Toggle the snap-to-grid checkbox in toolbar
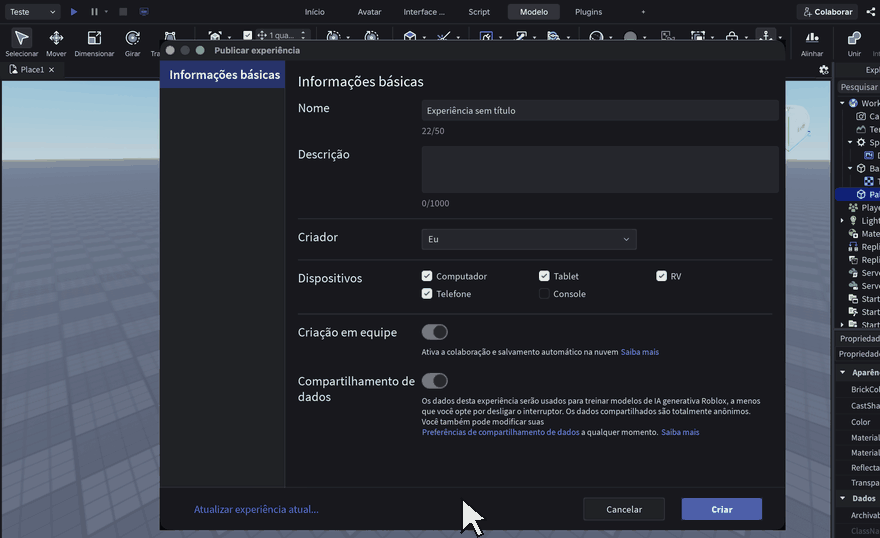This screenshot has width=880, height=538. [248, 35]
